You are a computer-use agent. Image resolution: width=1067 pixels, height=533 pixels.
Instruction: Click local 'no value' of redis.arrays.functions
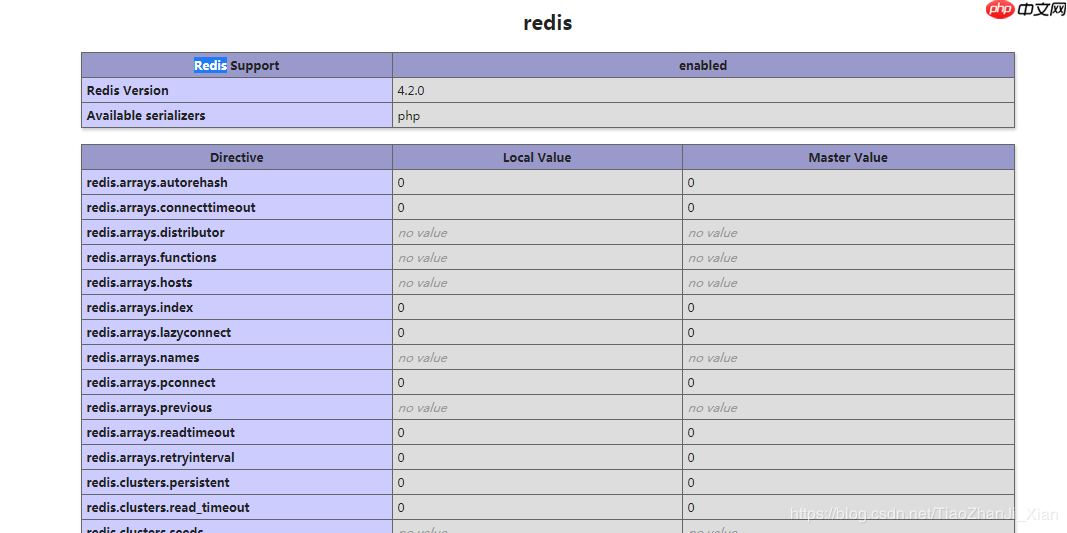423,257
